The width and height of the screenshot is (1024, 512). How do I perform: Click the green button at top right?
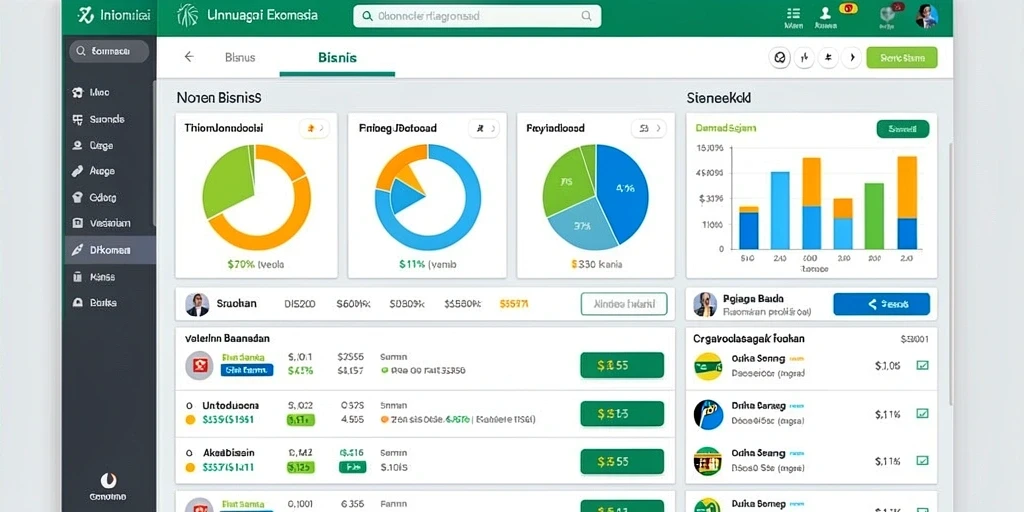(x=902, y=57)
